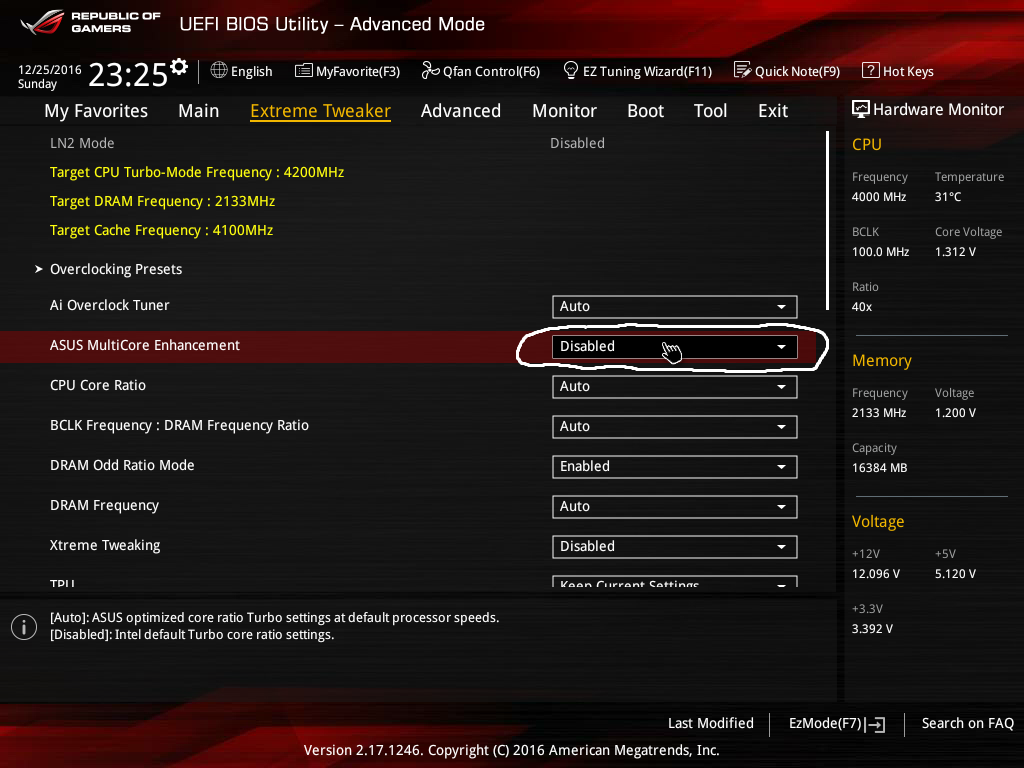Switch to the Main tab
The width and height of the screenshot is (1024, 768).
tap(199, 111)
